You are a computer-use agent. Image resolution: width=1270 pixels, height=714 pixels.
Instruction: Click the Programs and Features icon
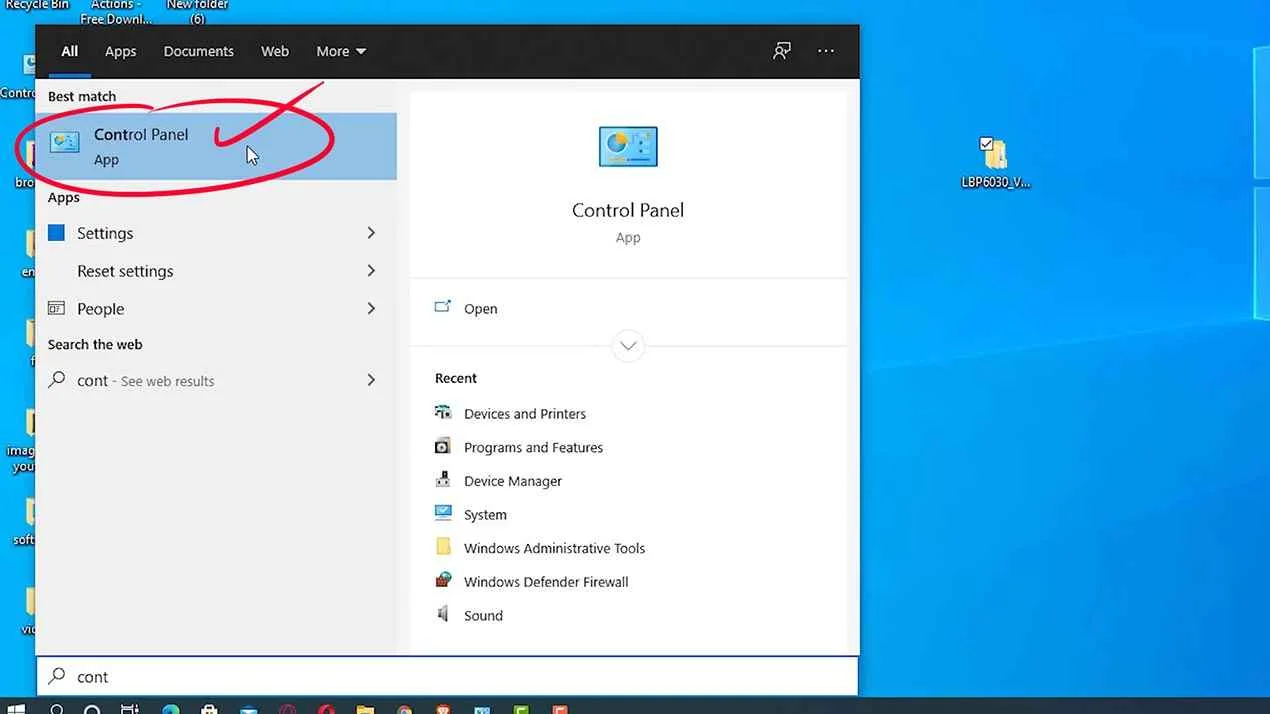(x=443, y=447)
